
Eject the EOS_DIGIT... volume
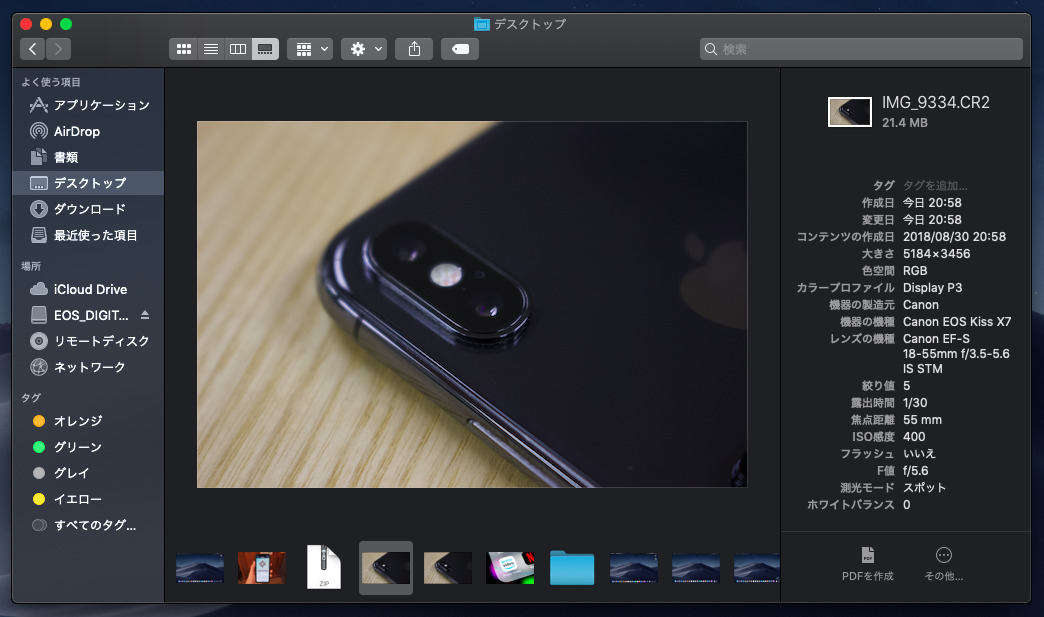tap(144, 315)
